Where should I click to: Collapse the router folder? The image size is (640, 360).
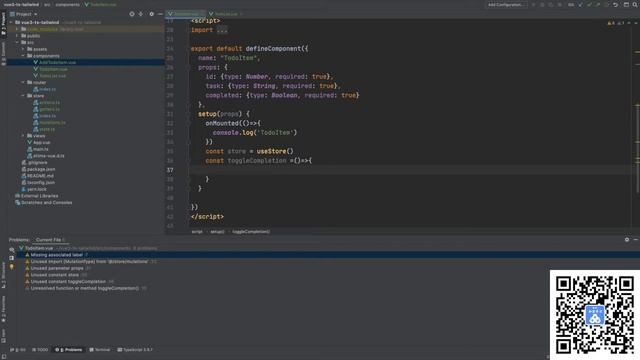tap(23, 82)
